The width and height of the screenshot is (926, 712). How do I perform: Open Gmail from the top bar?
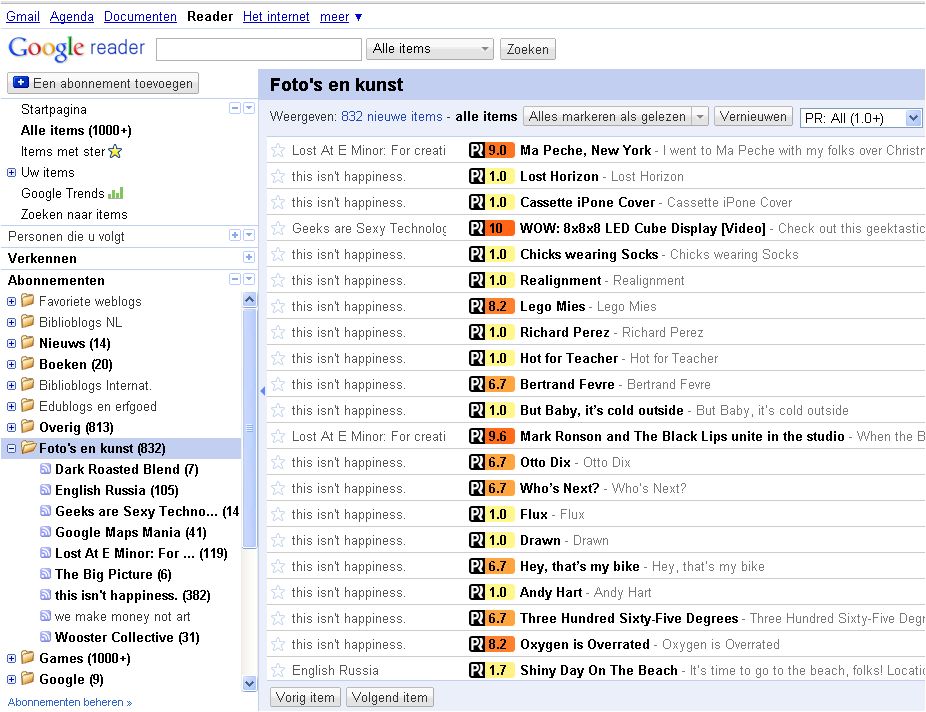pos(23,17)
